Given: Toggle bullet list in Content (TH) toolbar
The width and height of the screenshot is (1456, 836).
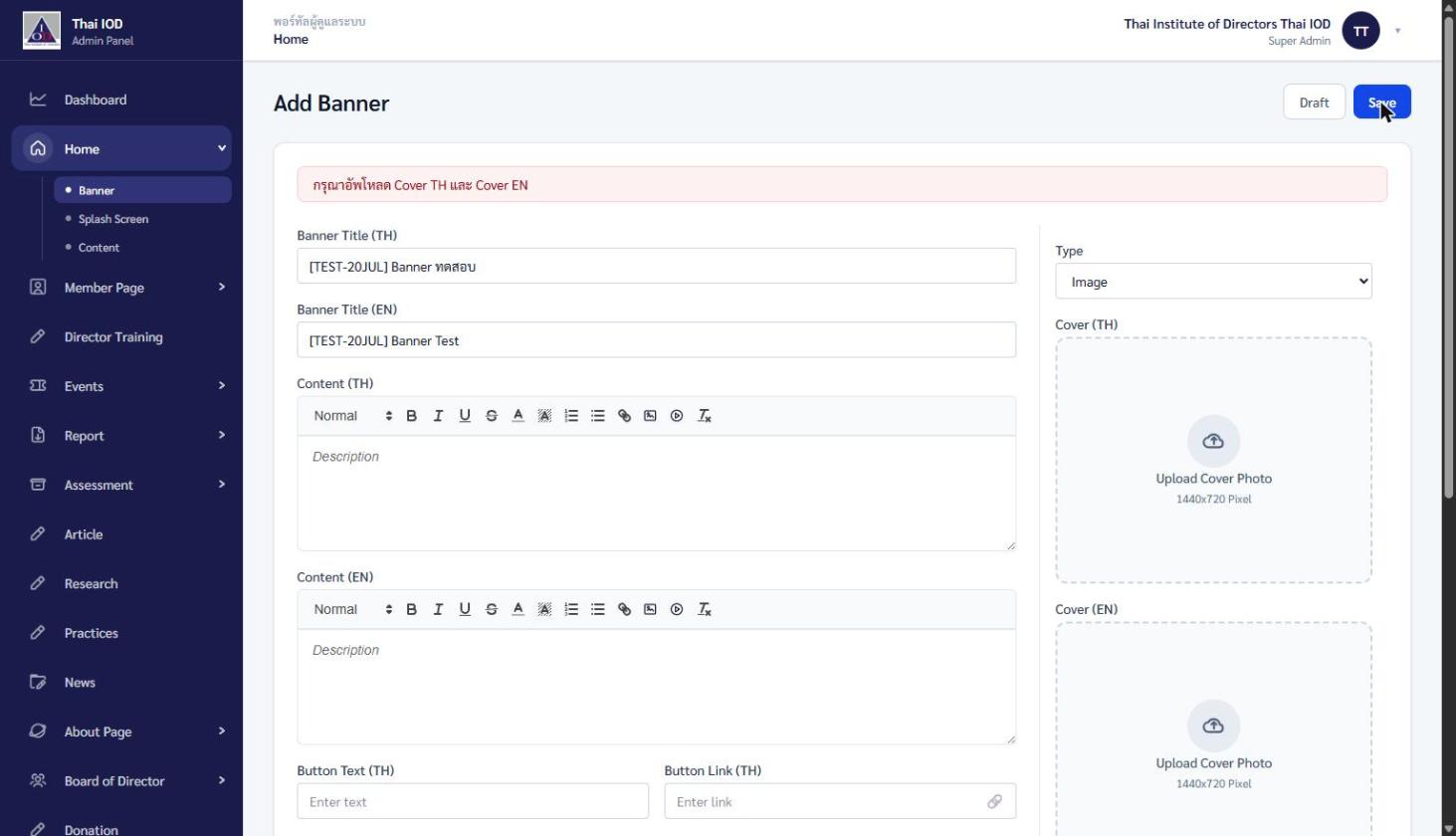Looking at the screenshot, I should point(598,416).
